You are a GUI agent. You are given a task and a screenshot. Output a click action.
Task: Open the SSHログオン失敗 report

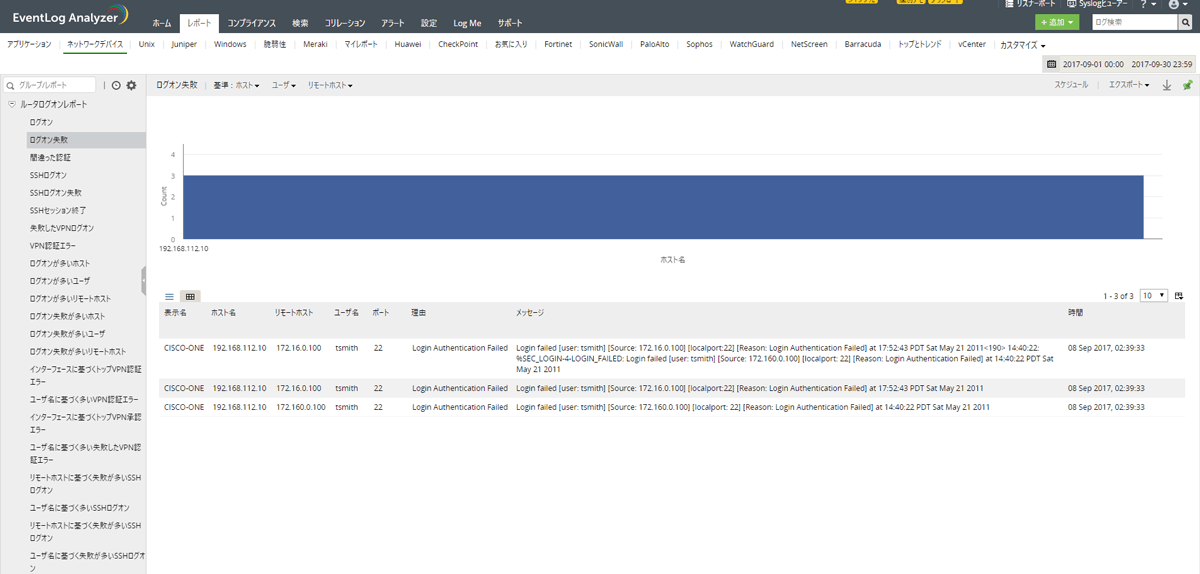click(x=56, y=192)
